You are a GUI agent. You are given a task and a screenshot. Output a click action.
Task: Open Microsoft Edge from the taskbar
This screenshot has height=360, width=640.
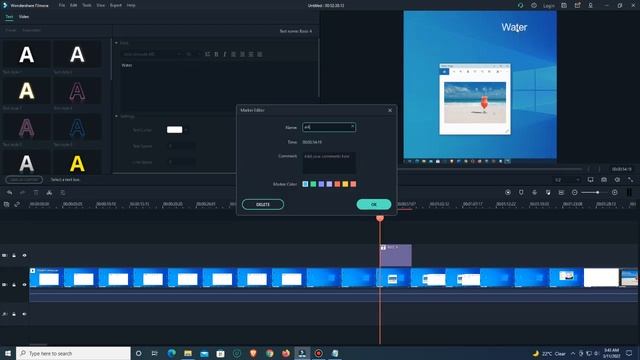coord(171,353)
